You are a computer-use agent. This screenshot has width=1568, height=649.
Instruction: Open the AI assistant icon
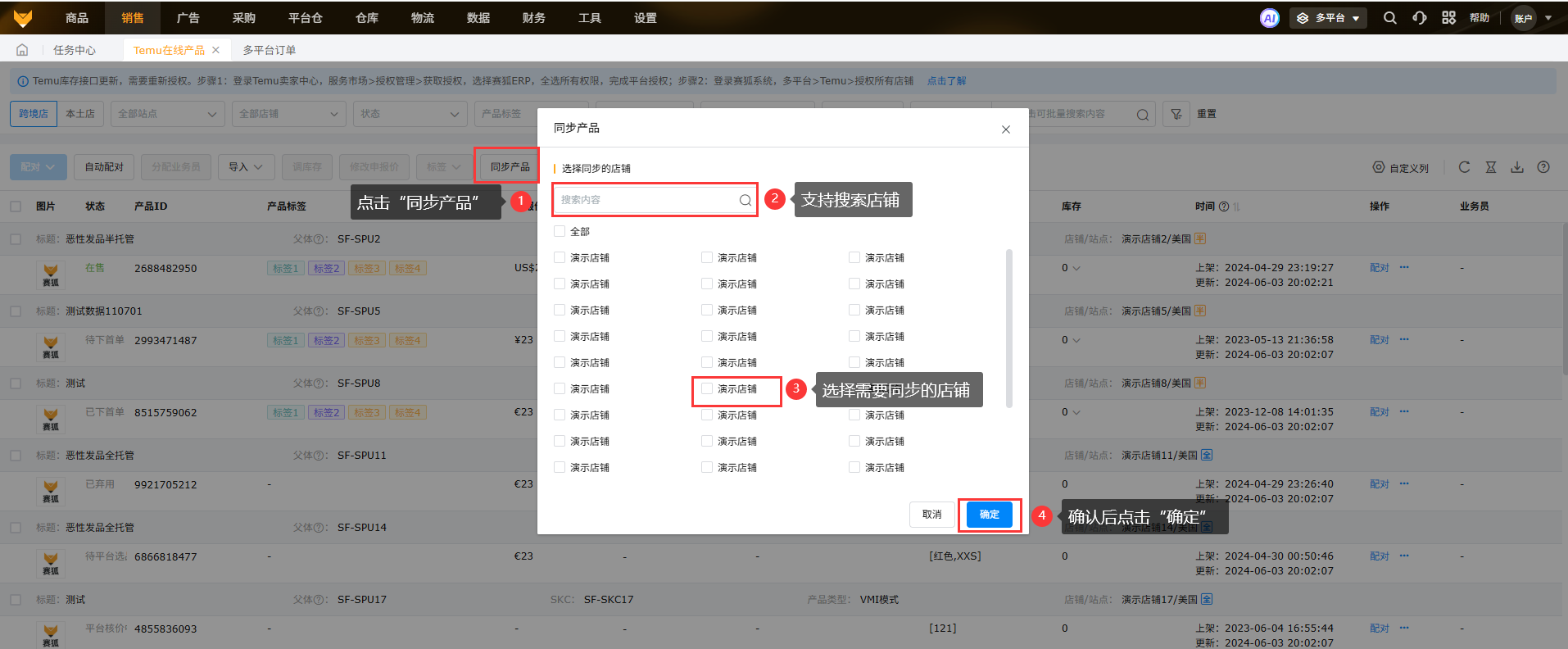[x=1269, y=18]
